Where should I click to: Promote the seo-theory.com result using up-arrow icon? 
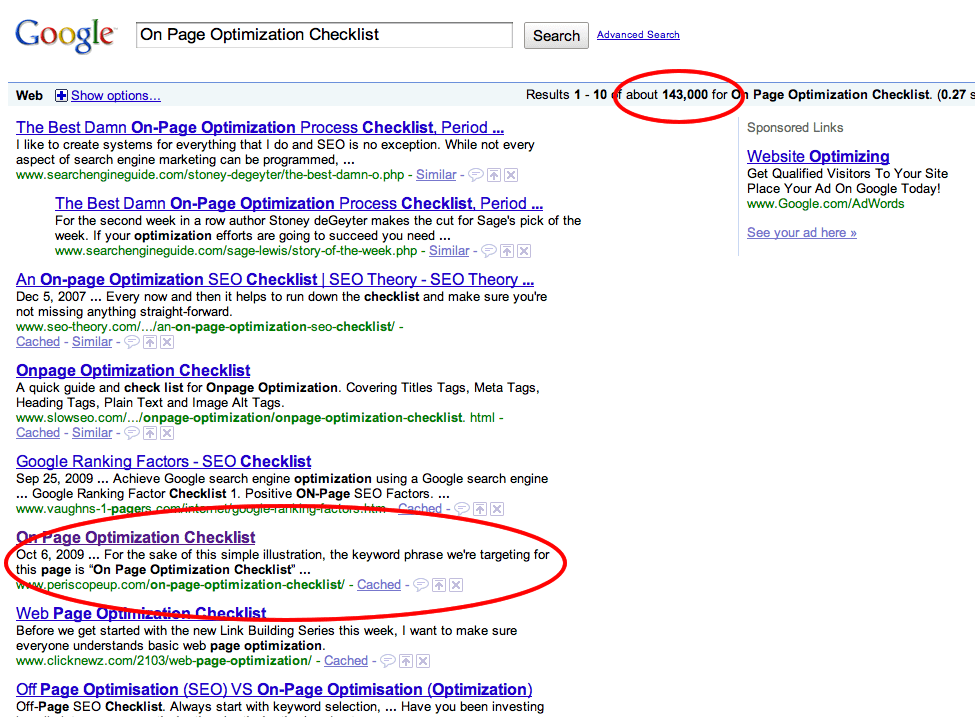point(150,341)
